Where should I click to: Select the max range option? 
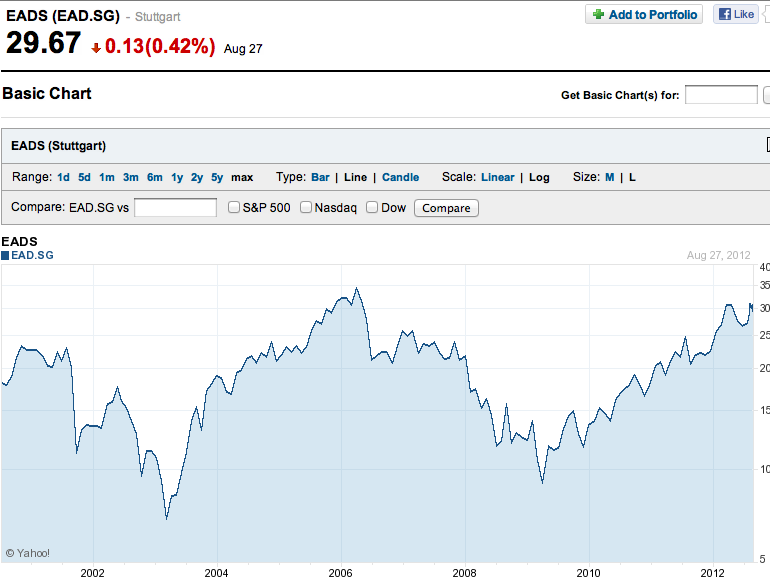point(242,177)
